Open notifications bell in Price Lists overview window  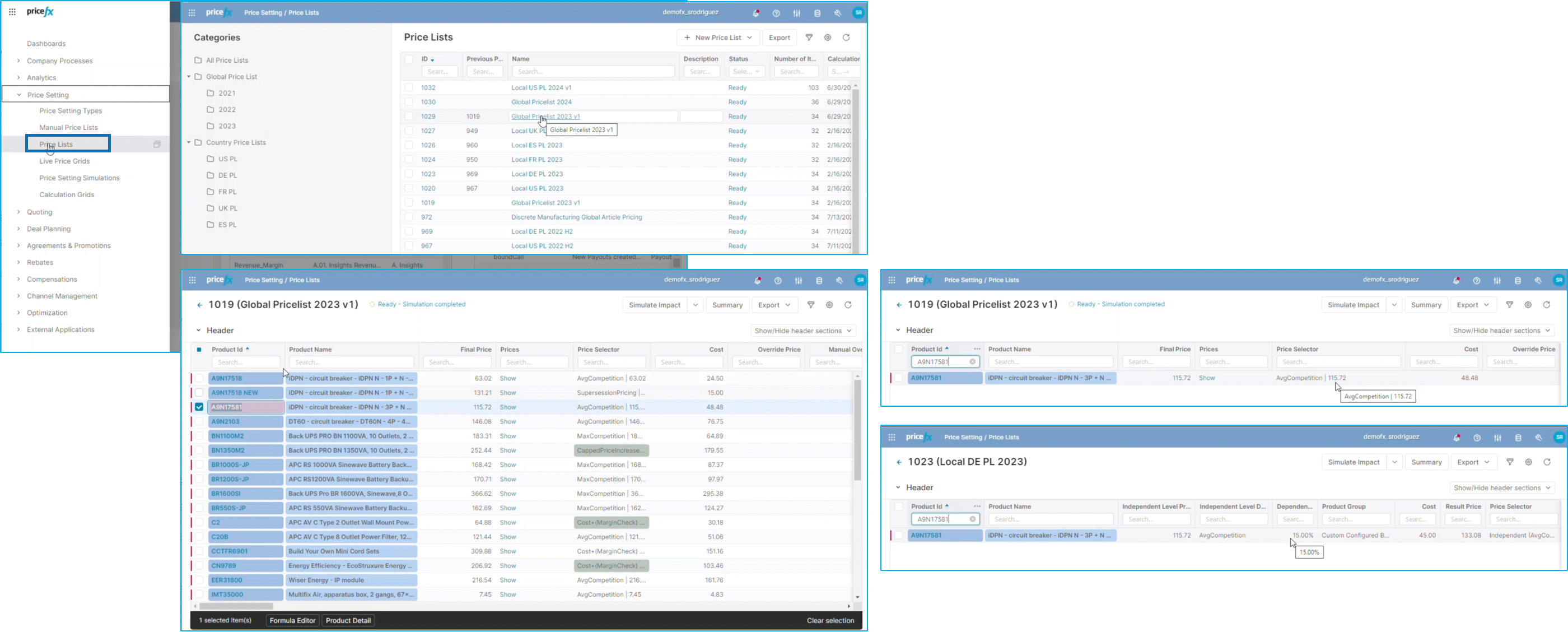[755, 13]
